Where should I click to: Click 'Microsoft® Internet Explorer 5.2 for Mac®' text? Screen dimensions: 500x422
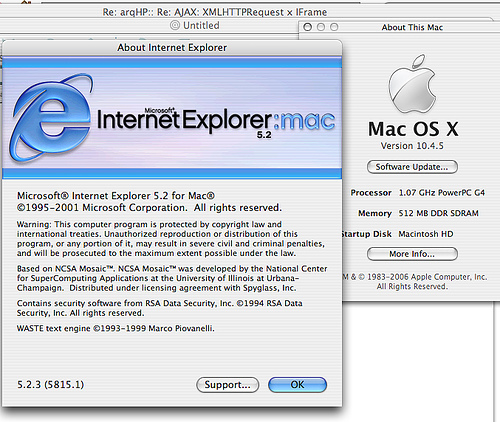[116, 196]
